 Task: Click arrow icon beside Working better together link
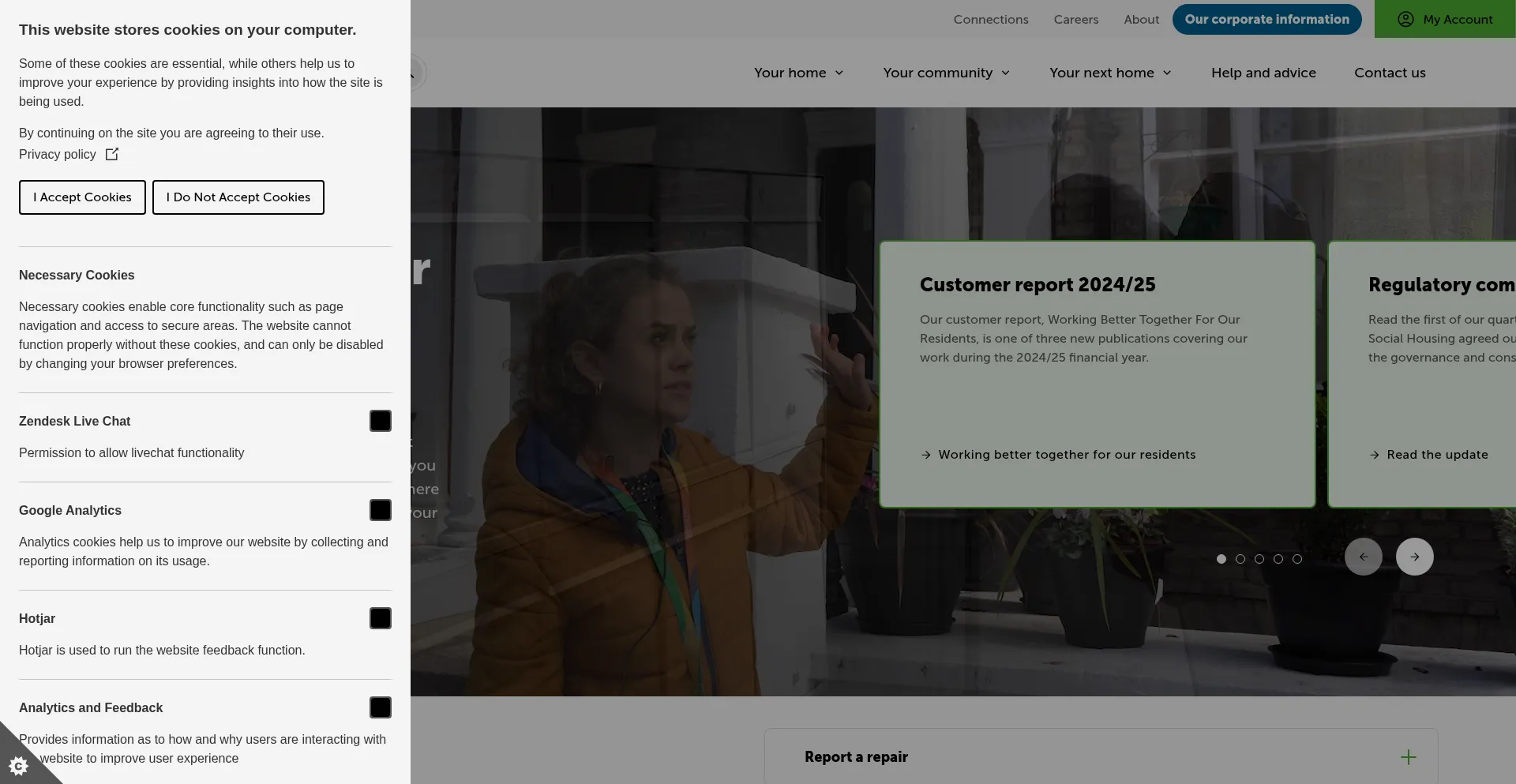[x=926, y=455]
